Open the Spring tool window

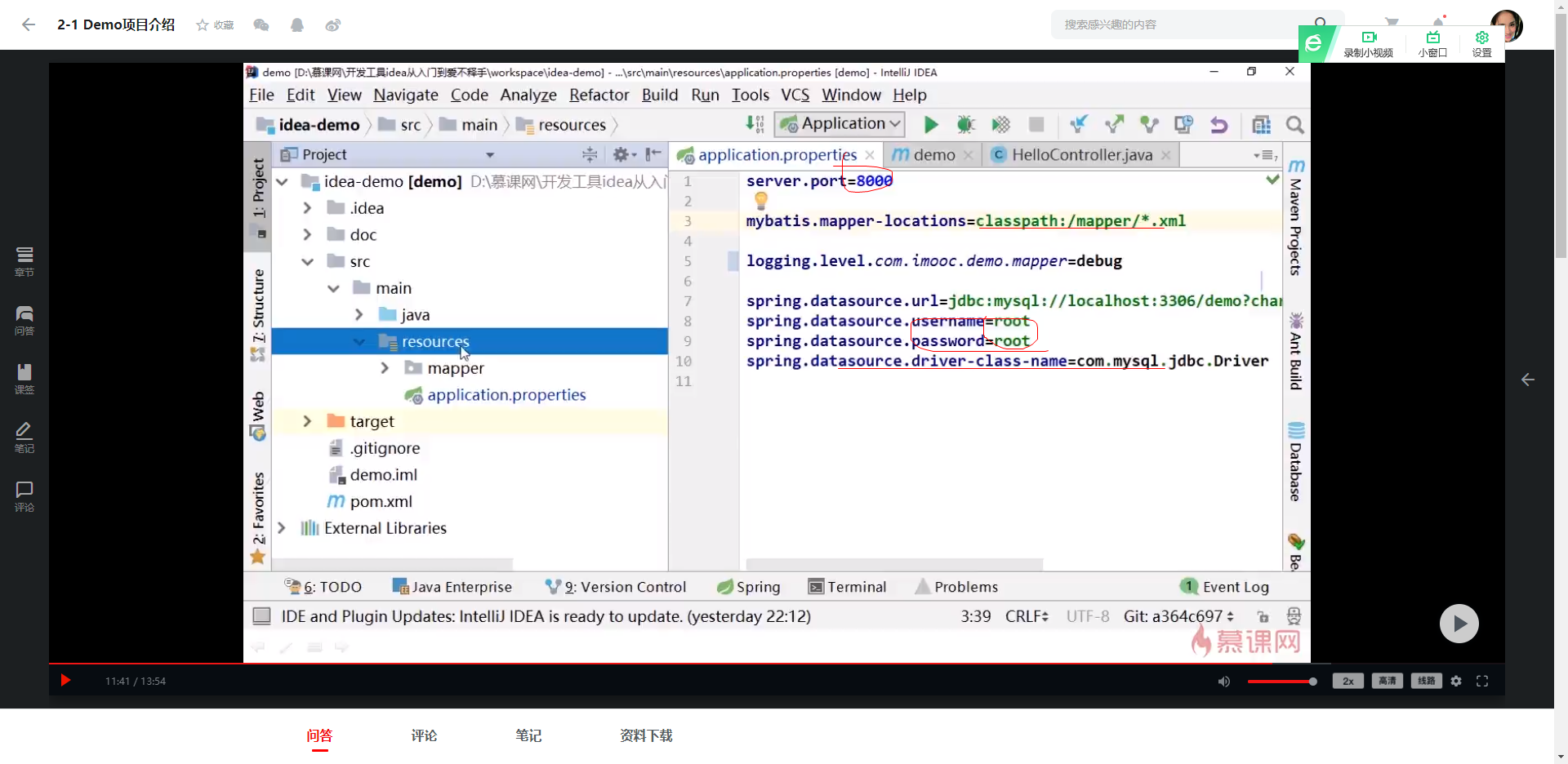(748, 587)
